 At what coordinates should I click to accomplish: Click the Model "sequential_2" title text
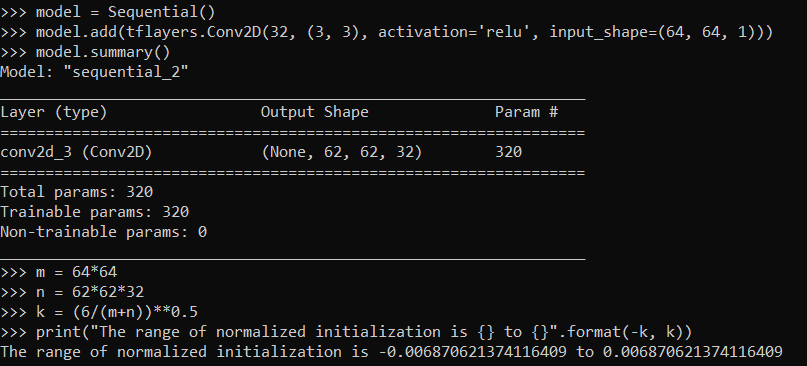[x=94, y=72]
